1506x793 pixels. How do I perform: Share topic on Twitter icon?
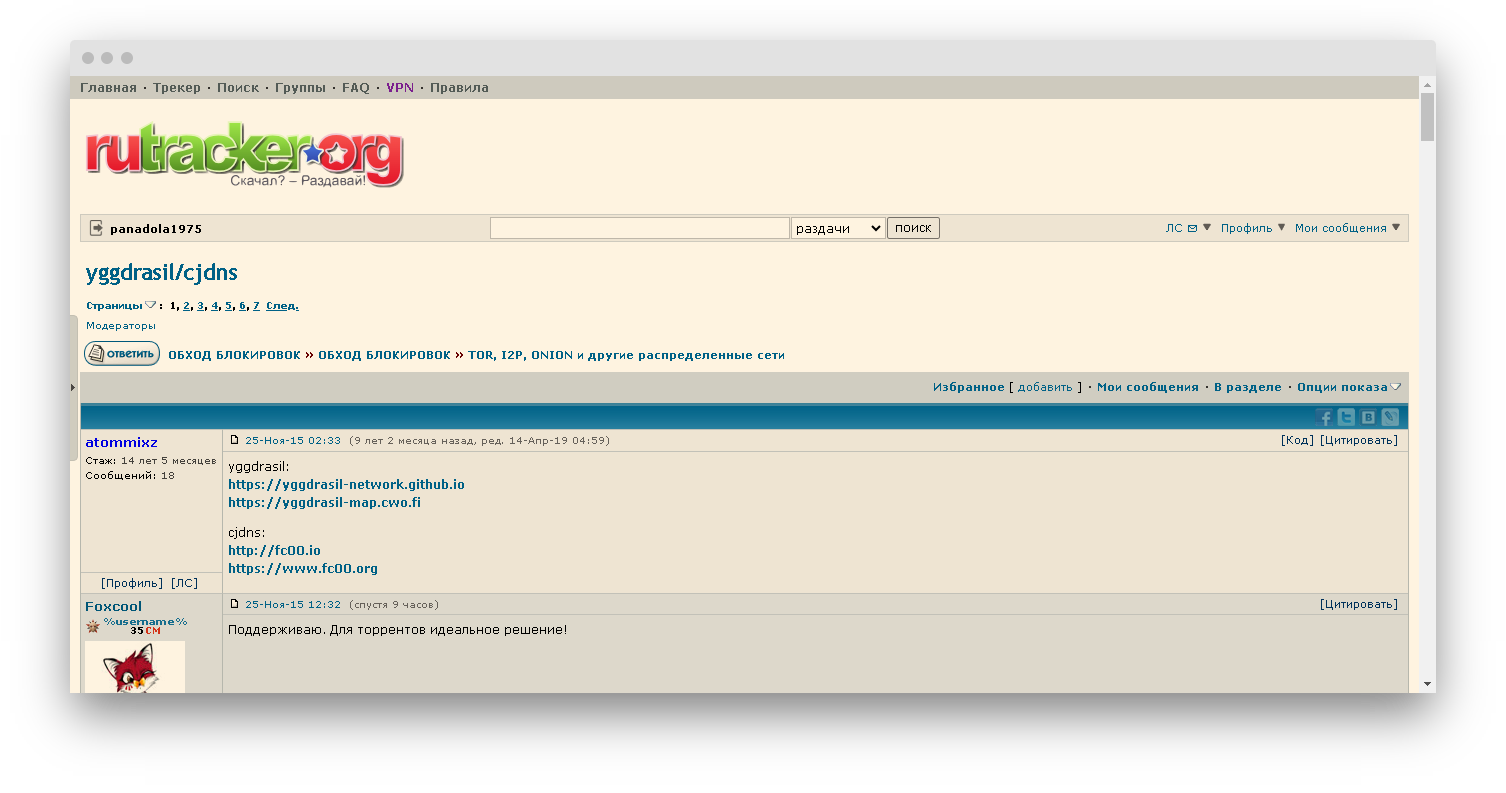point(1346,417)
